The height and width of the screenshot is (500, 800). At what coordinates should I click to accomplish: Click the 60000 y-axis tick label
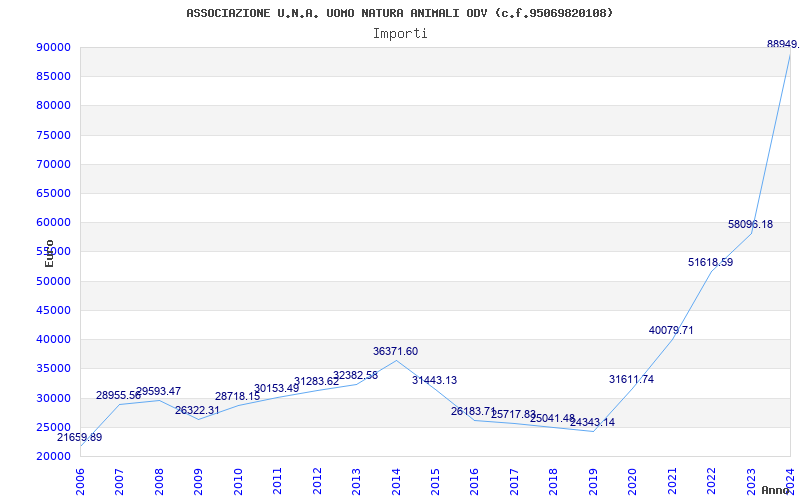pos(53,222)
